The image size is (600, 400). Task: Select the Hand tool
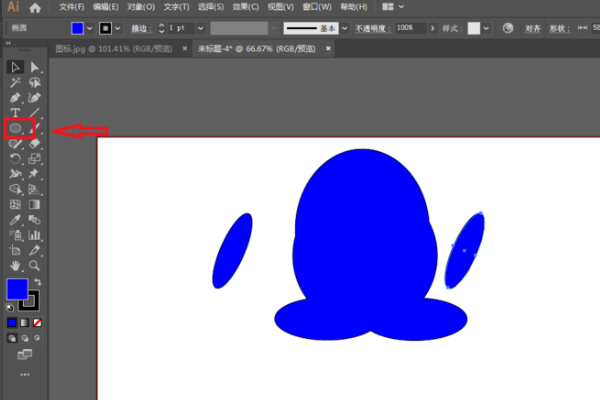pyautogui.click(x=16, y=266)
